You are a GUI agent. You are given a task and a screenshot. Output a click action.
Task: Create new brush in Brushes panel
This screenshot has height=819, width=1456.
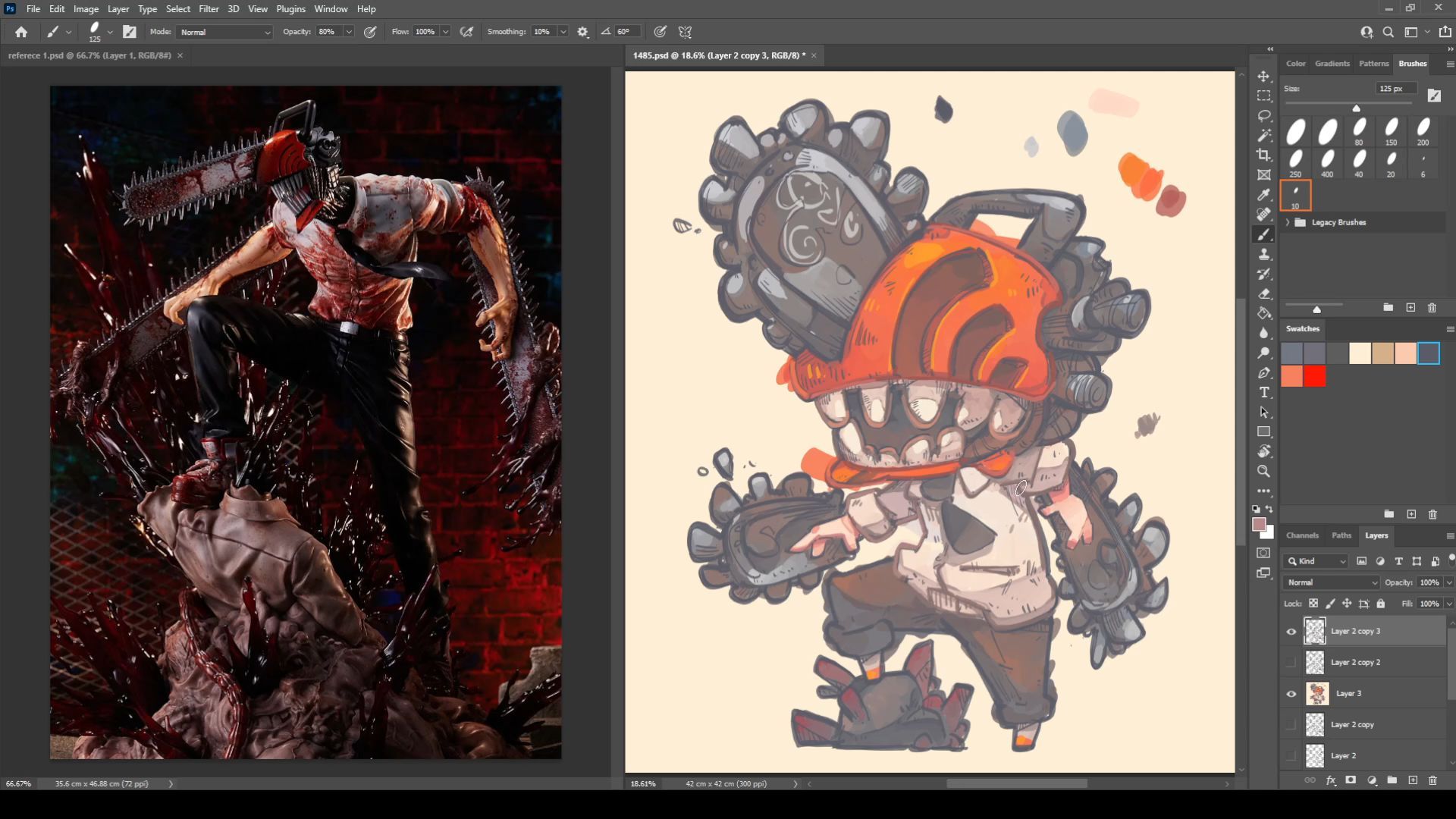click(x=1410, y=307)
